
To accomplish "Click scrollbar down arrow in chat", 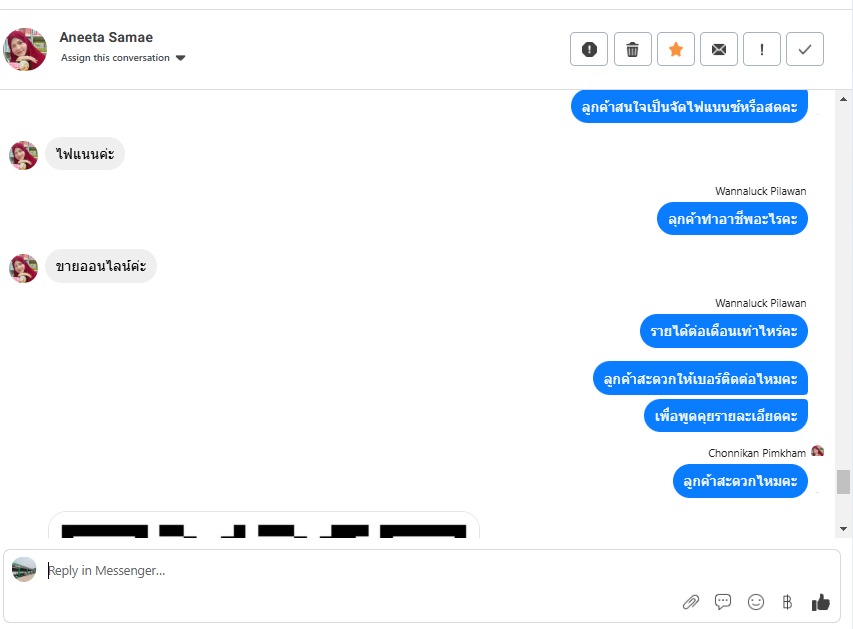I will (843, 529).
